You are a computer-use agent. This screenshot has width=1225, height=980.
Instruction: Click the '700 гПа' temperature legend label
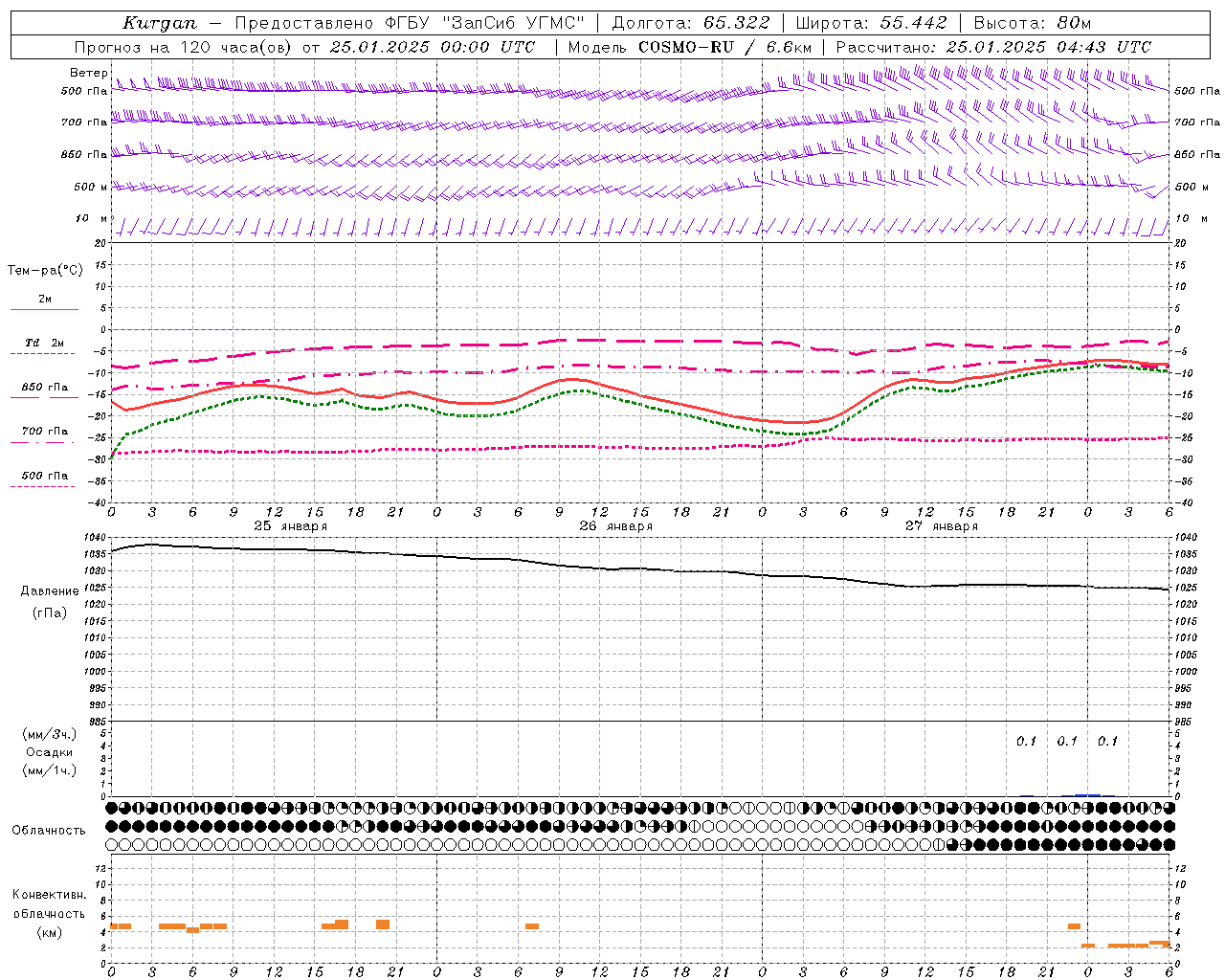pos(44,432)
